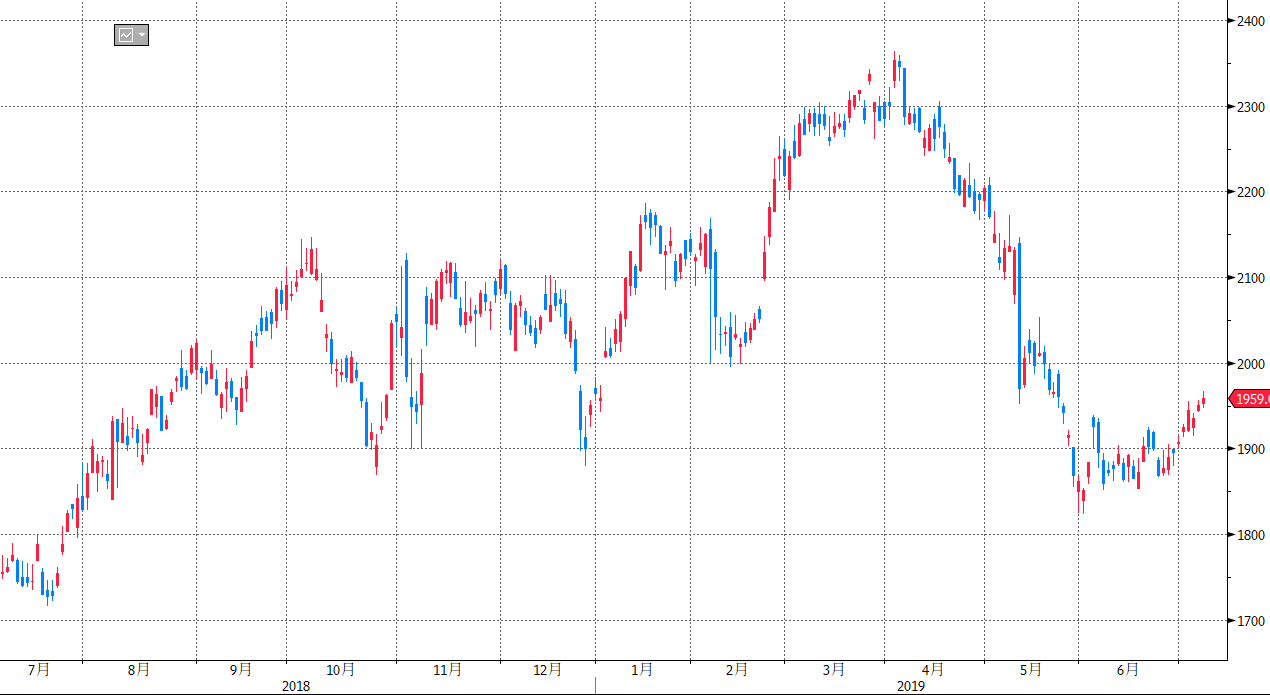Select the 6月 time axis label
Viewport: 1270px width, 695px height.
pos(1127,669)
